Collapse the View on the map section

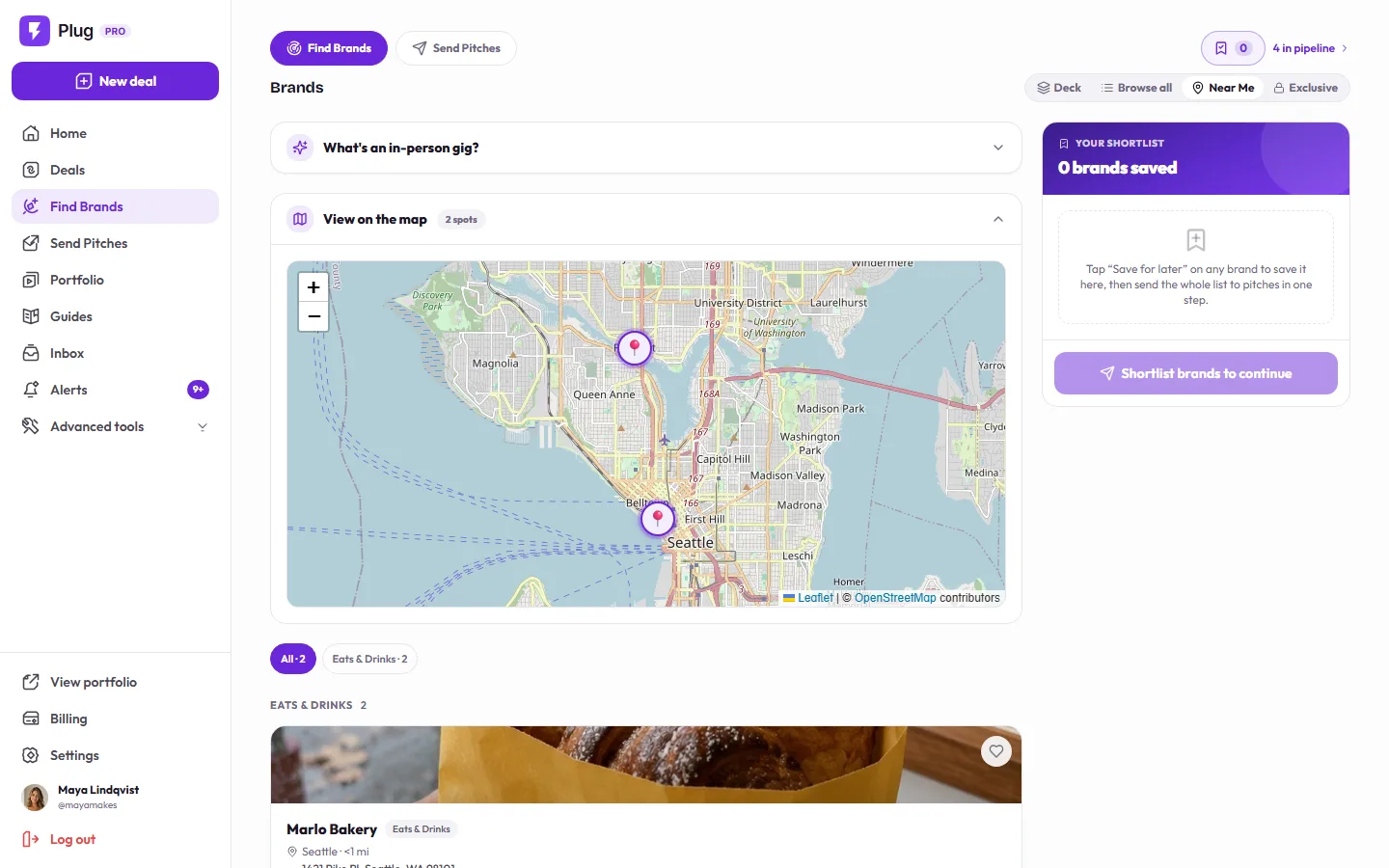pos(646,219)
